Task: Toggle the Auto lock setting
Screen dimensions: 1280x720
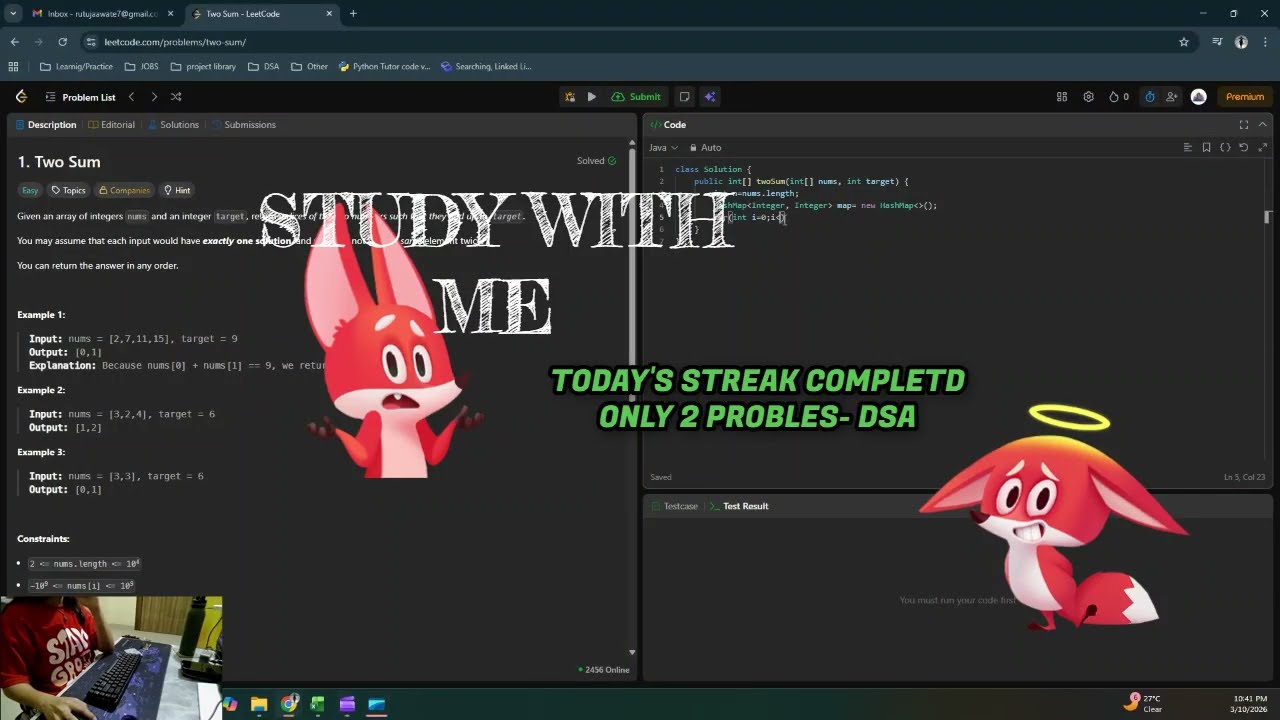Action: [x=705, y=148]
